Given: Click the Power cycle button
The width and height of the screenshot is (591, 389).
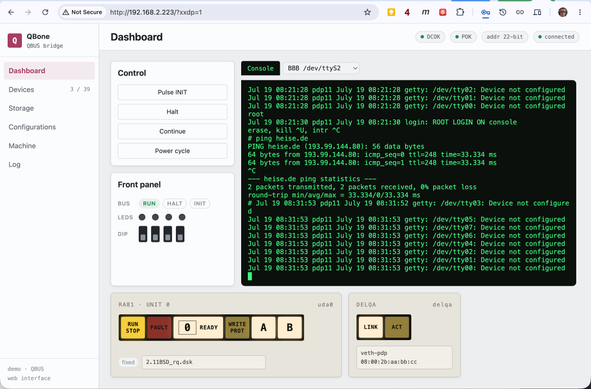Looking at the screenshot, I should [172, 151].
